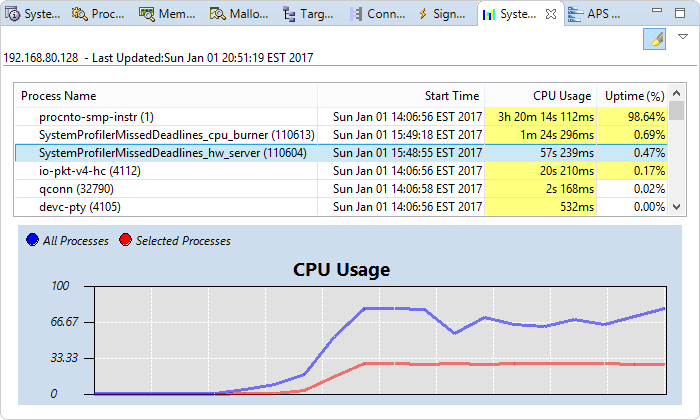This screenshot has height=420, width=700.
Task: Click the System Summary tab icon
Action: (13, 14)
